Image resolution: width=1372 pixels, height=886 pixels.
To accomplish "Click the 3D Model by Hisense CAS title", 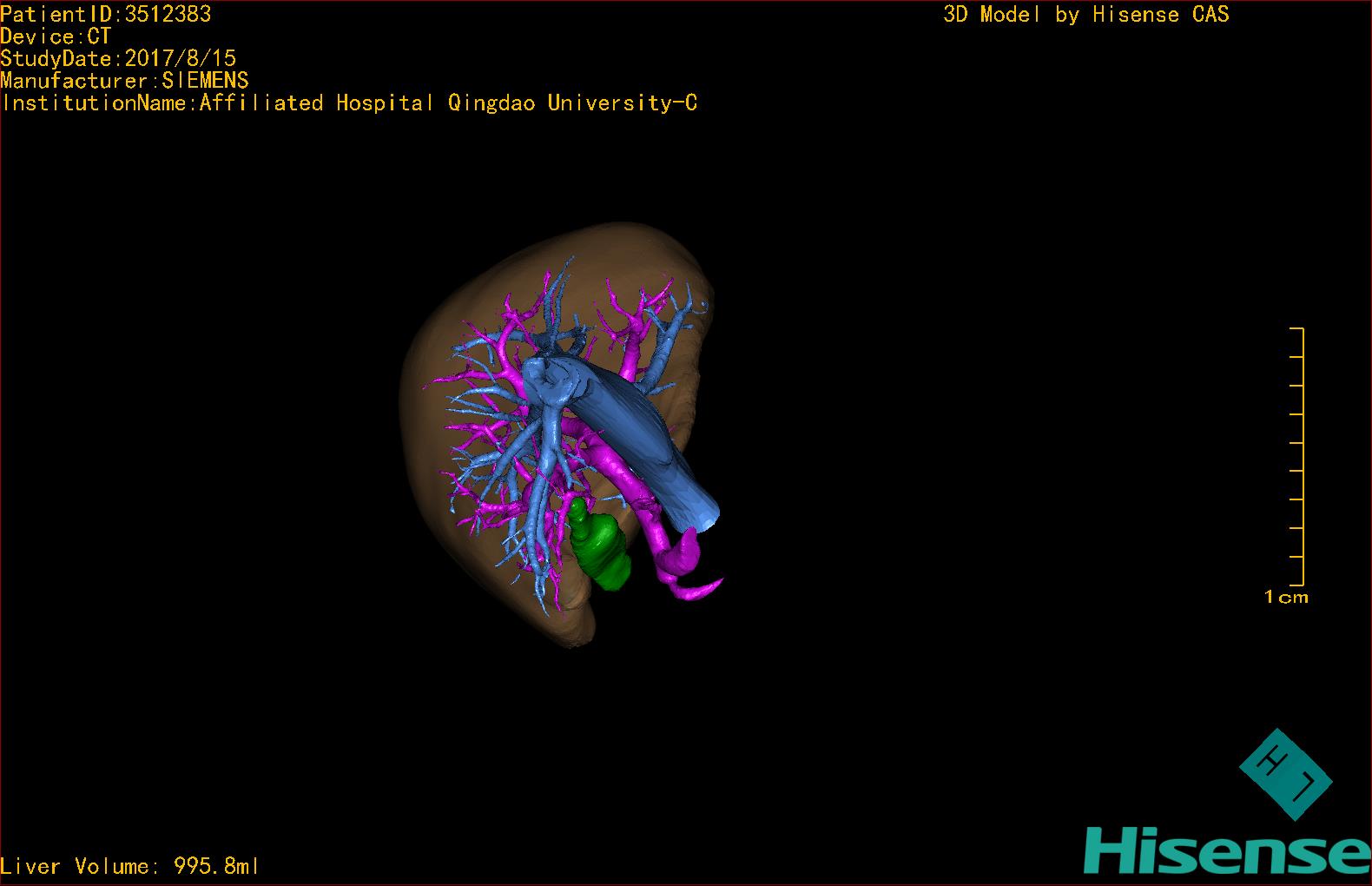I will pos(1086,15).
